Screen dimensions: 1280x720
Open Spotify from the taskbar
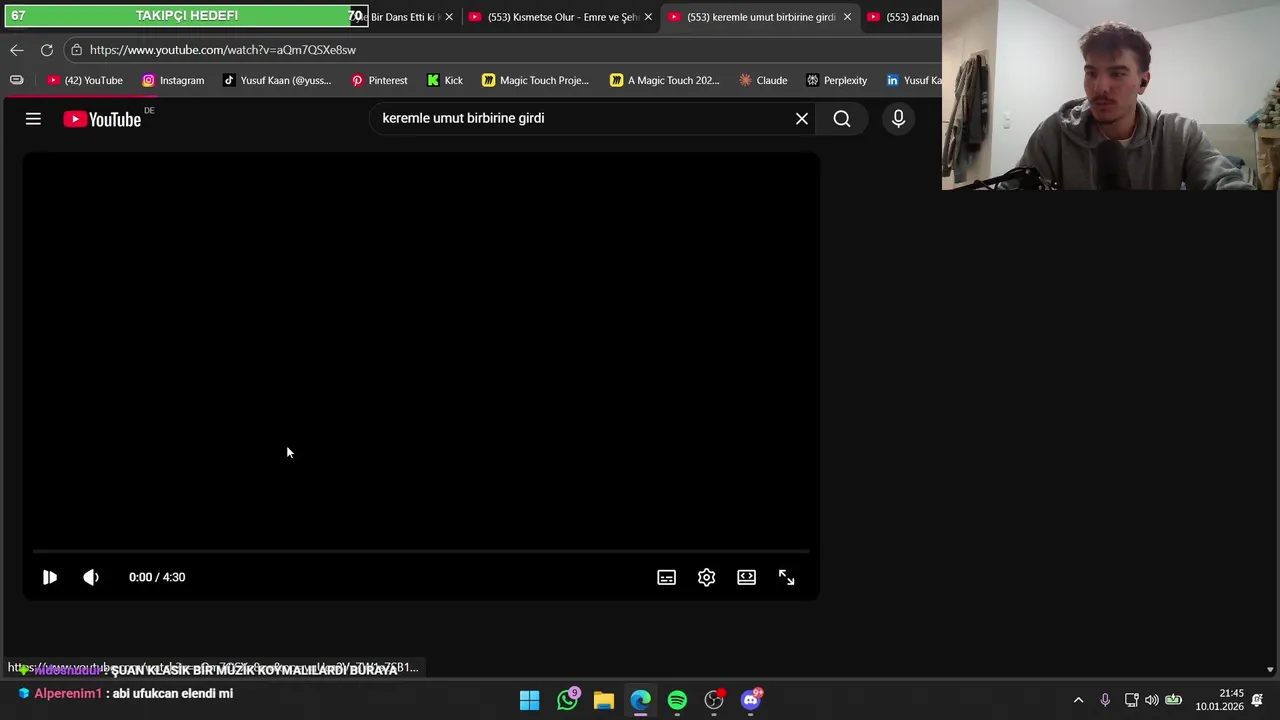click(677, 701)
